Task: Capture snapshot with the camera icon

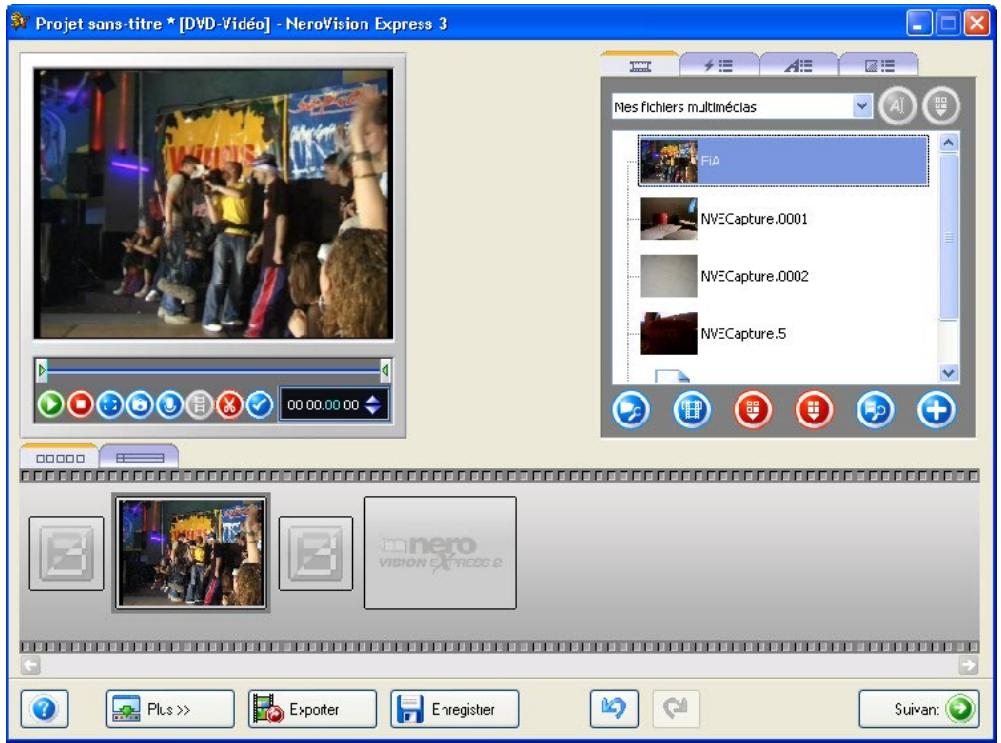Action: (x=140, y=405)
